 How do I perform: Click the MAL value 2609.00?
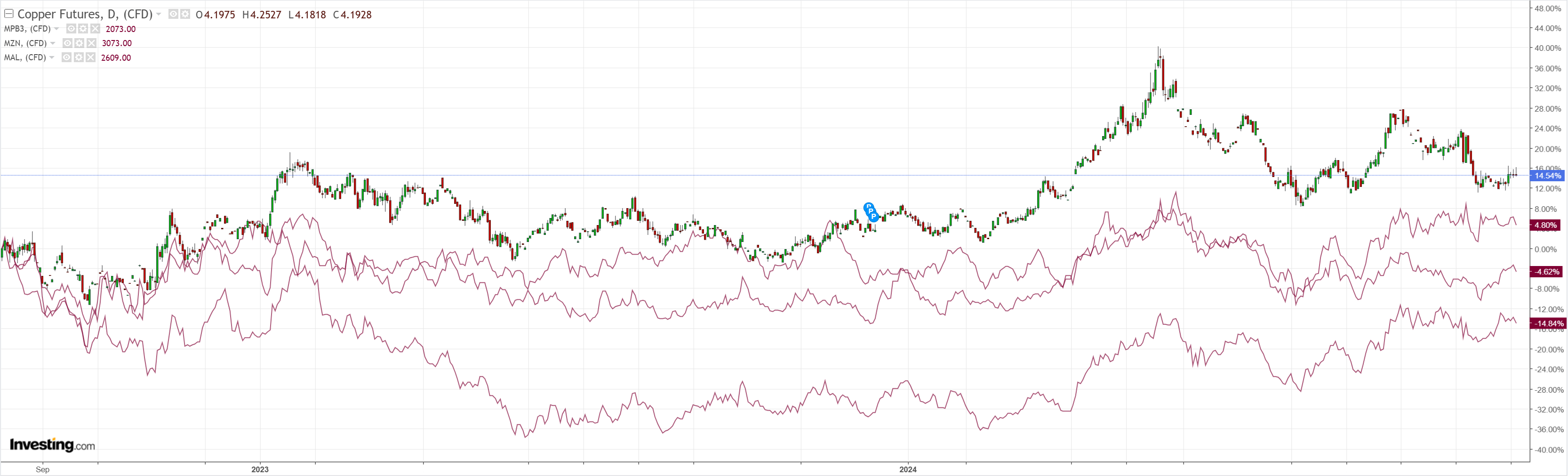(x=116, y=58)
